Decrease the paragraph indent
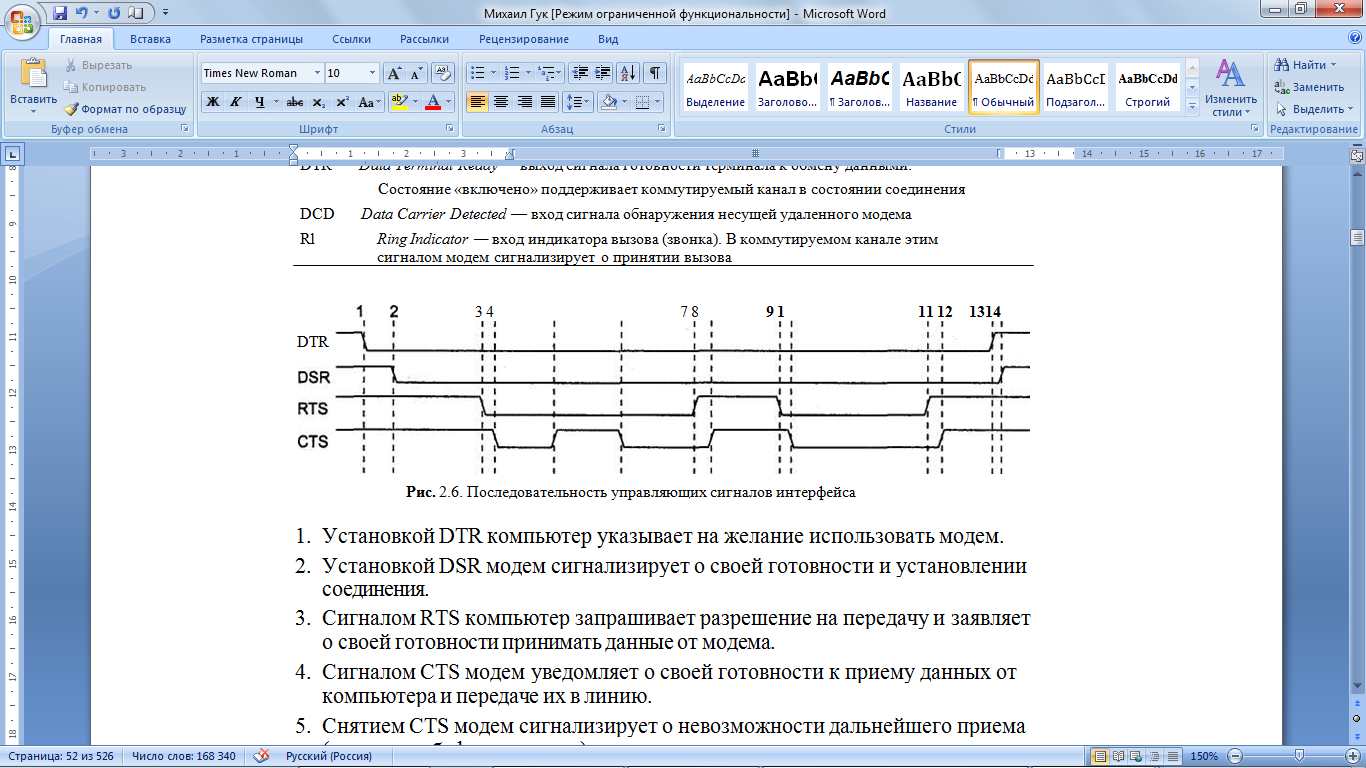This screenshot has height=768, width=1366. coord(580,73)
